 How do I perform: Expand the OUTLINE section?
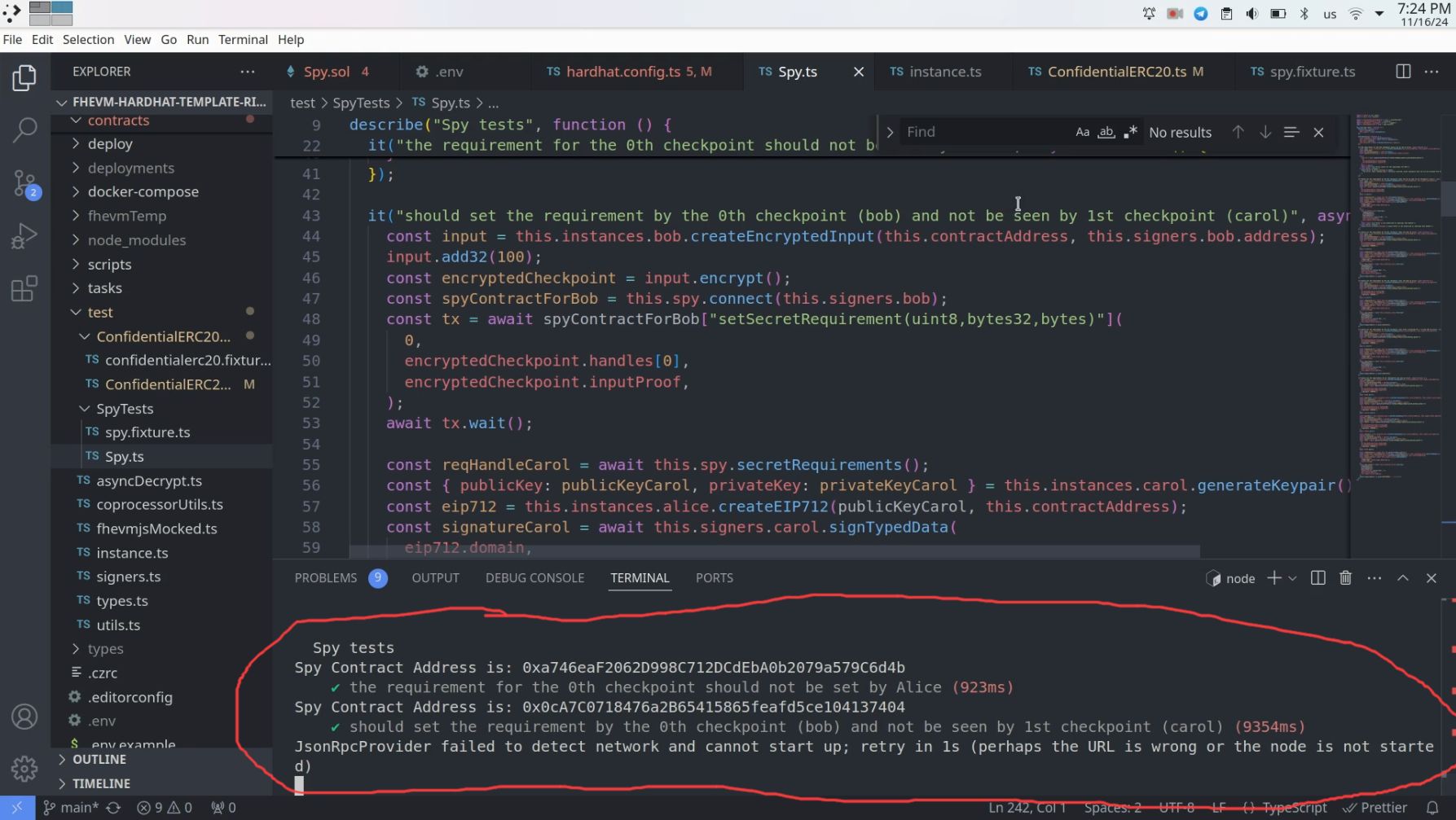pos(99,760)
